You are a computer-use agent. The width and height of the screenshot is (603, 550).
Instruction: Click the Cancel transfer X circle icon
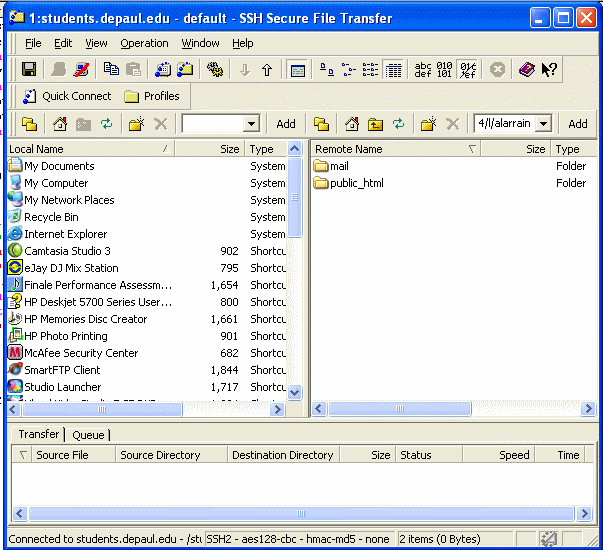[497, 70]
